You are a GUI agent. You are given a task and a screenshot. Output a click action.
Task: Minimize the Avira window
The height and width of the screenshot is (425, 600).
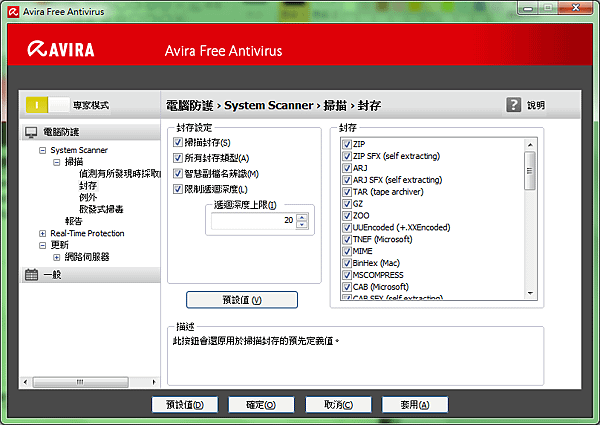click(x=528, y=8)
